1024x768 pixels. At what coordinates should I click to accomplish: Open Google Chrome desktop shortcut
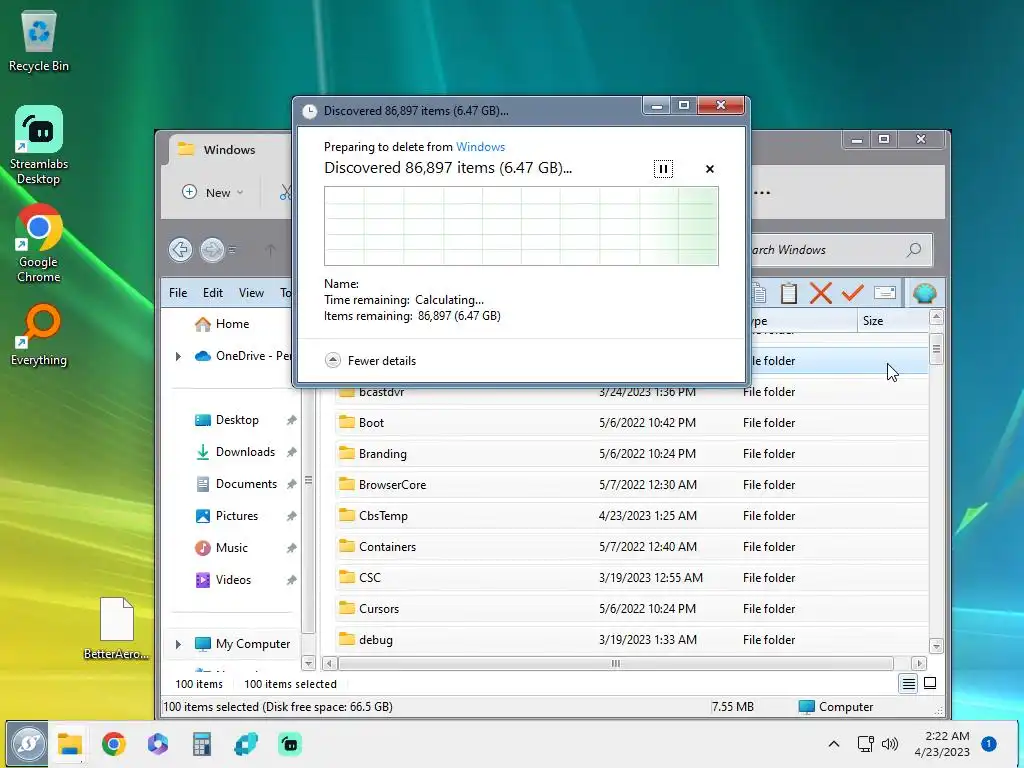click(39, 244)
